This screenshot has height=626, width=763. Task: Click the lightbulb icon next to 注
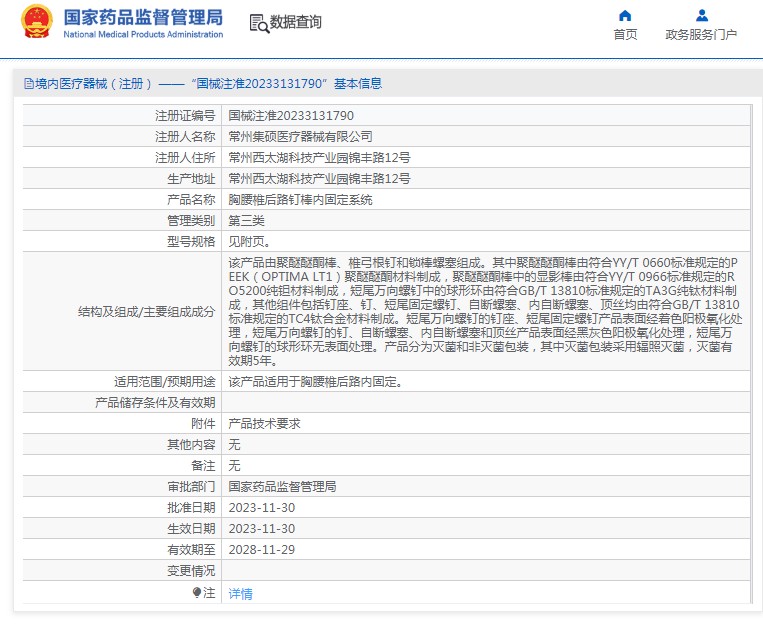tap(197, 592)
